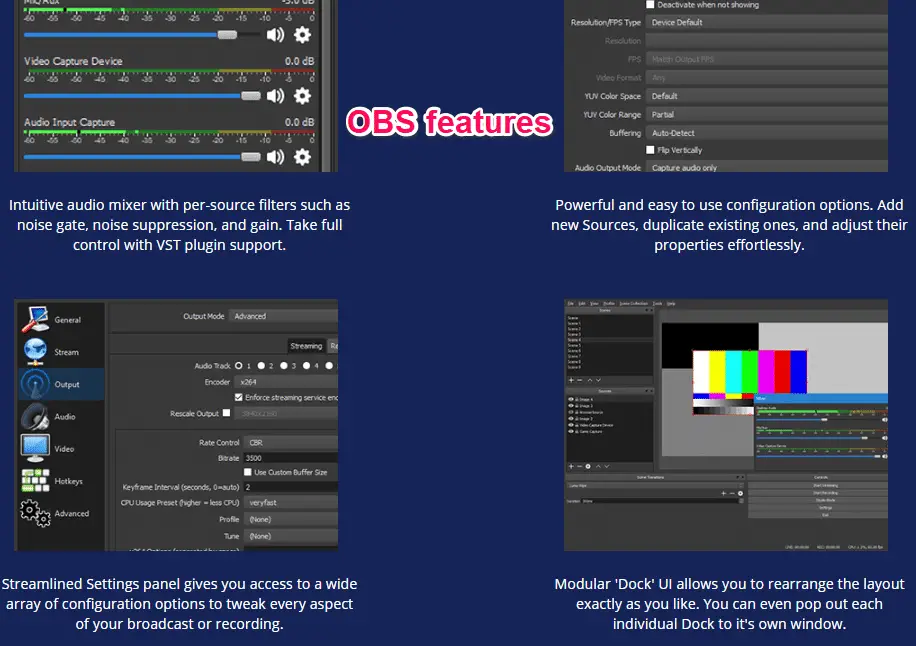916x646 pixels.
Task: Open the Stream settings category
Action: point(61,352)
